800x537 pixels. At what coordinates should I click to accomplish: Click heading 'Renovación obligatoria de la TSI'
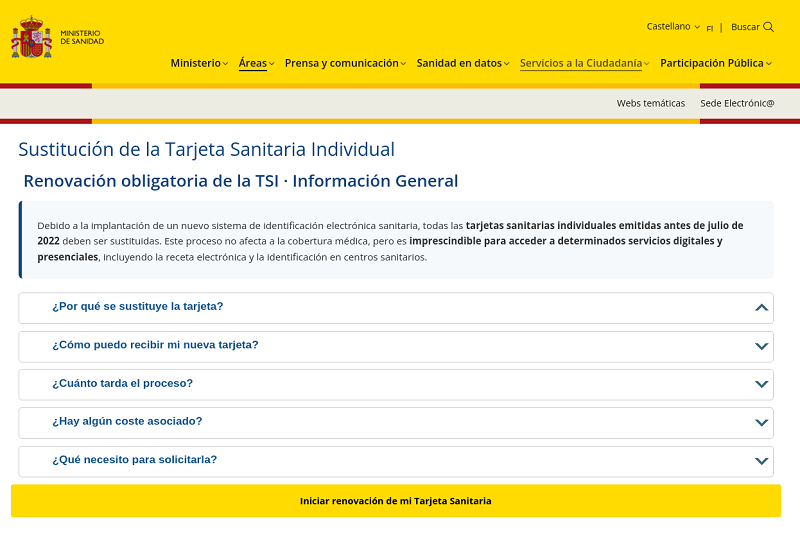click(x=151, y=181)
